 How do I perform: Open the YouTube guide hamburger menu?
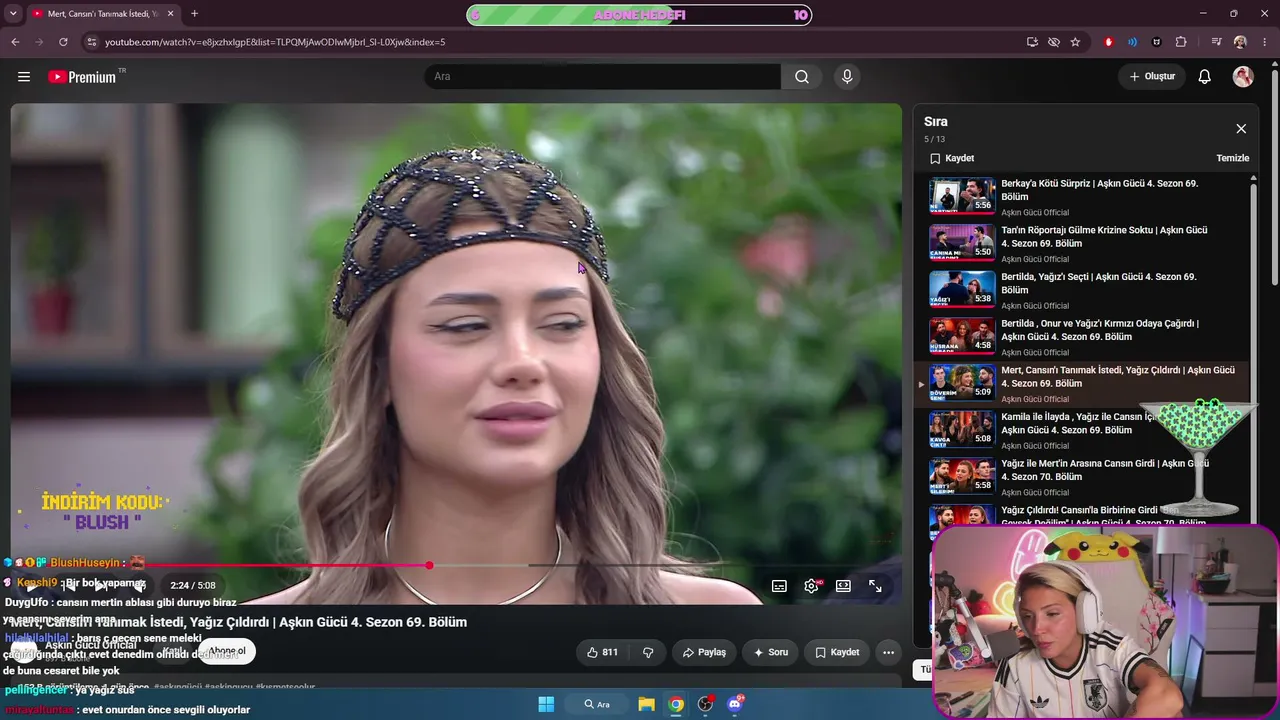(24, 77)
